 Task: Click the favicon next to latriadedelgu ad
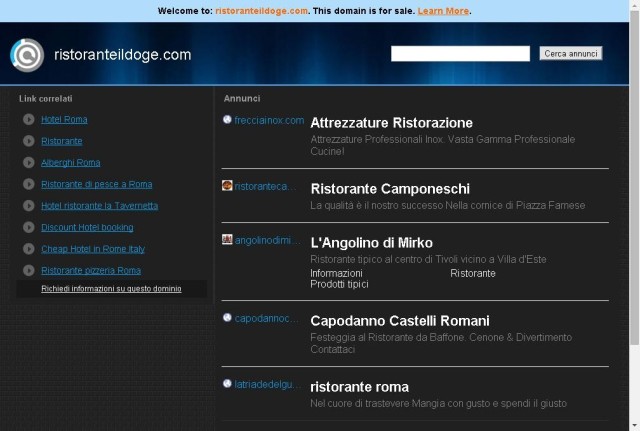tap(227, 384)
